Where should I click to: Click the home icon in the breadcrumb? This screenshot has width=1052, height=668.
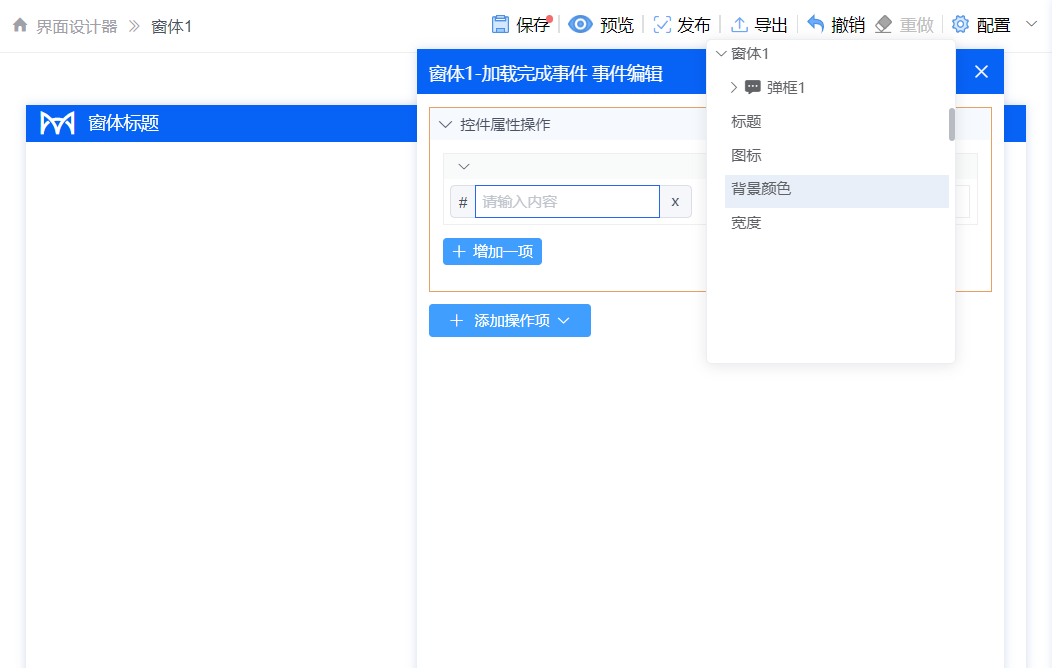19,25
